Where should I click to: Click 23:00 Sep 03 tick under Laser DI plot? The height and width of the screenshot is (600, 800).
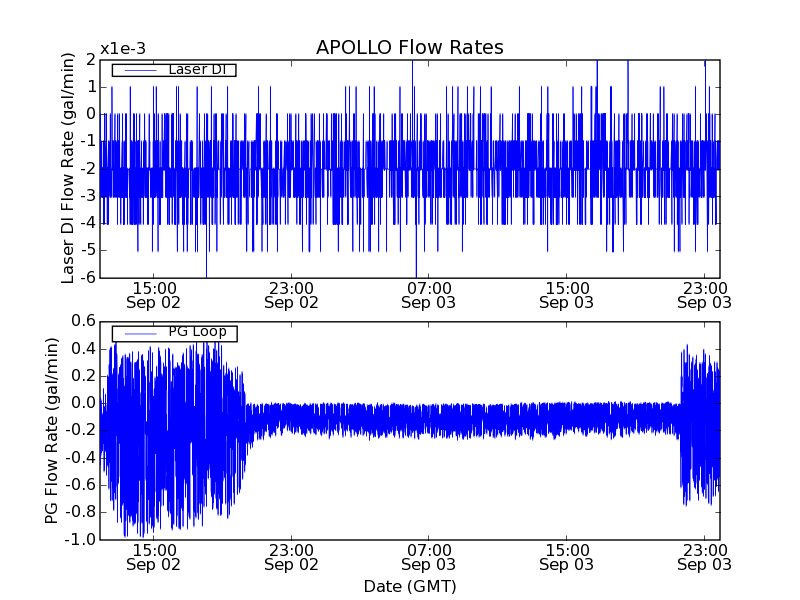click(x=705, y=295)
